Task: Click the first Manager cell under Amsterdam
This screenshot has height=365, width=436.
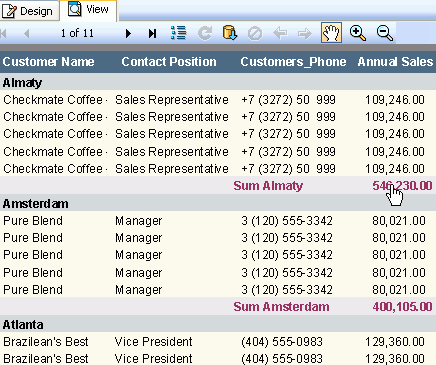Action: click(x=139, y=221)
